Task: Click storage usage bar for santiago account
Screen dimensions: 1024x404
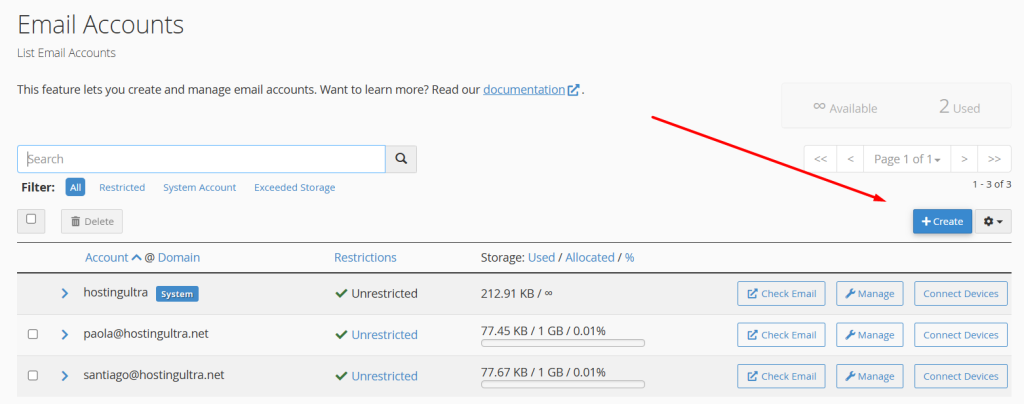Action: click(563, 385)
